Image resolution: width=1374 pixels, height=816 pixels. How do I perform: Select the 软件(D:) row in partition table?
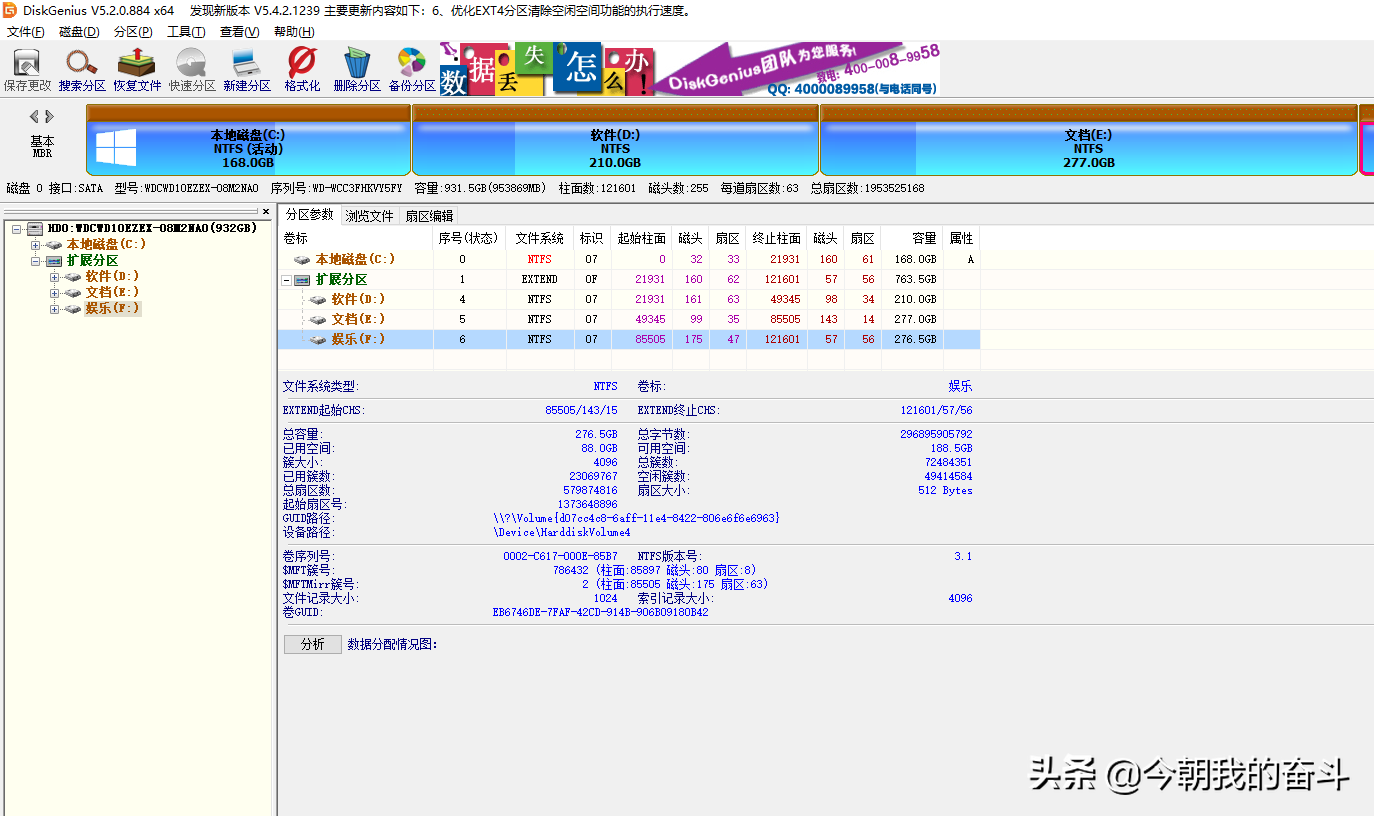(x=629, y=299)
